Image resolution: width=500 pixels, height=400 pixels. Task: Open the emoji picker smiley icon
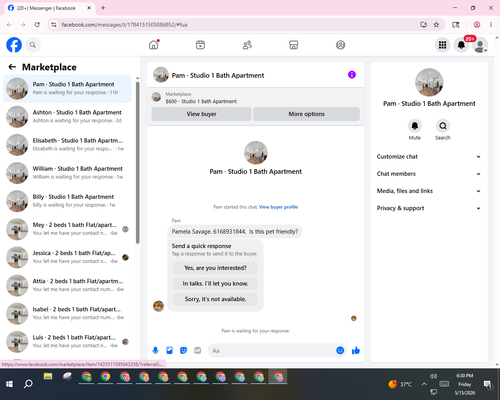pyautogui.click(x=340, y=350)
